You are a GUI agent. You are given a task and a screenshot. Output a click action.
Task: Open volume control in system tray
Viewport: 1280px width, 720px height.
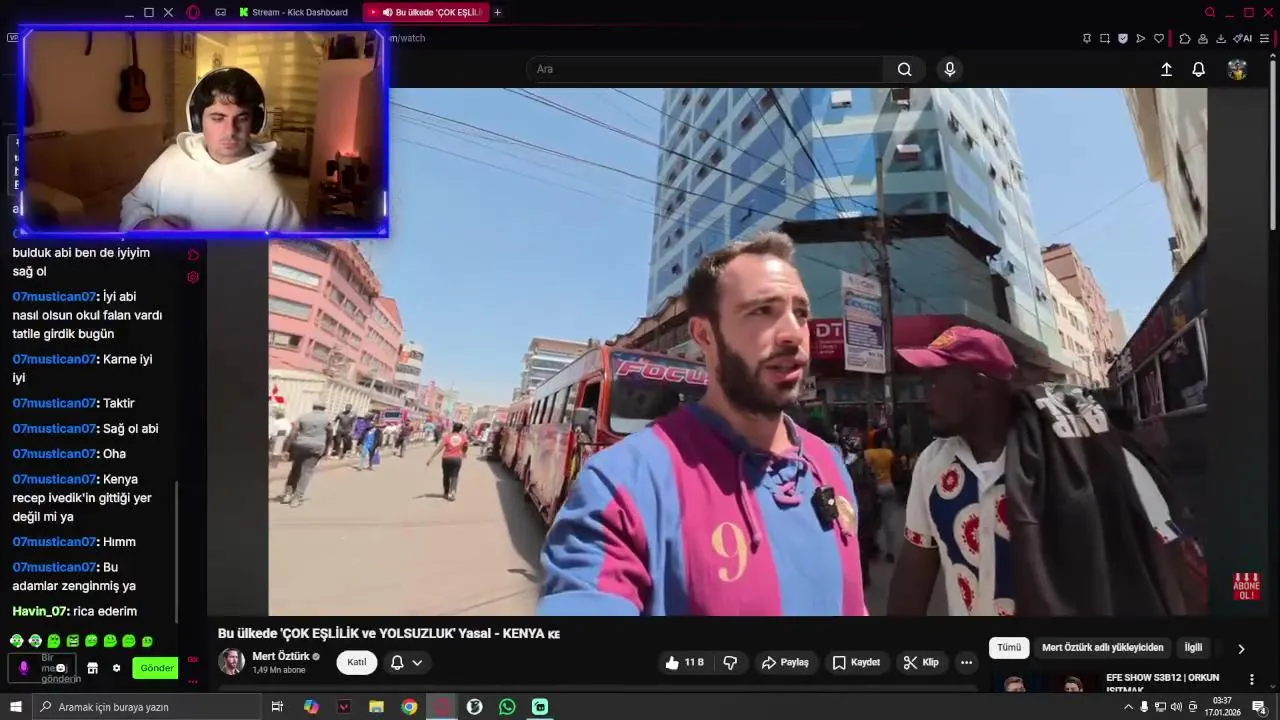(x=1177, y=707)
